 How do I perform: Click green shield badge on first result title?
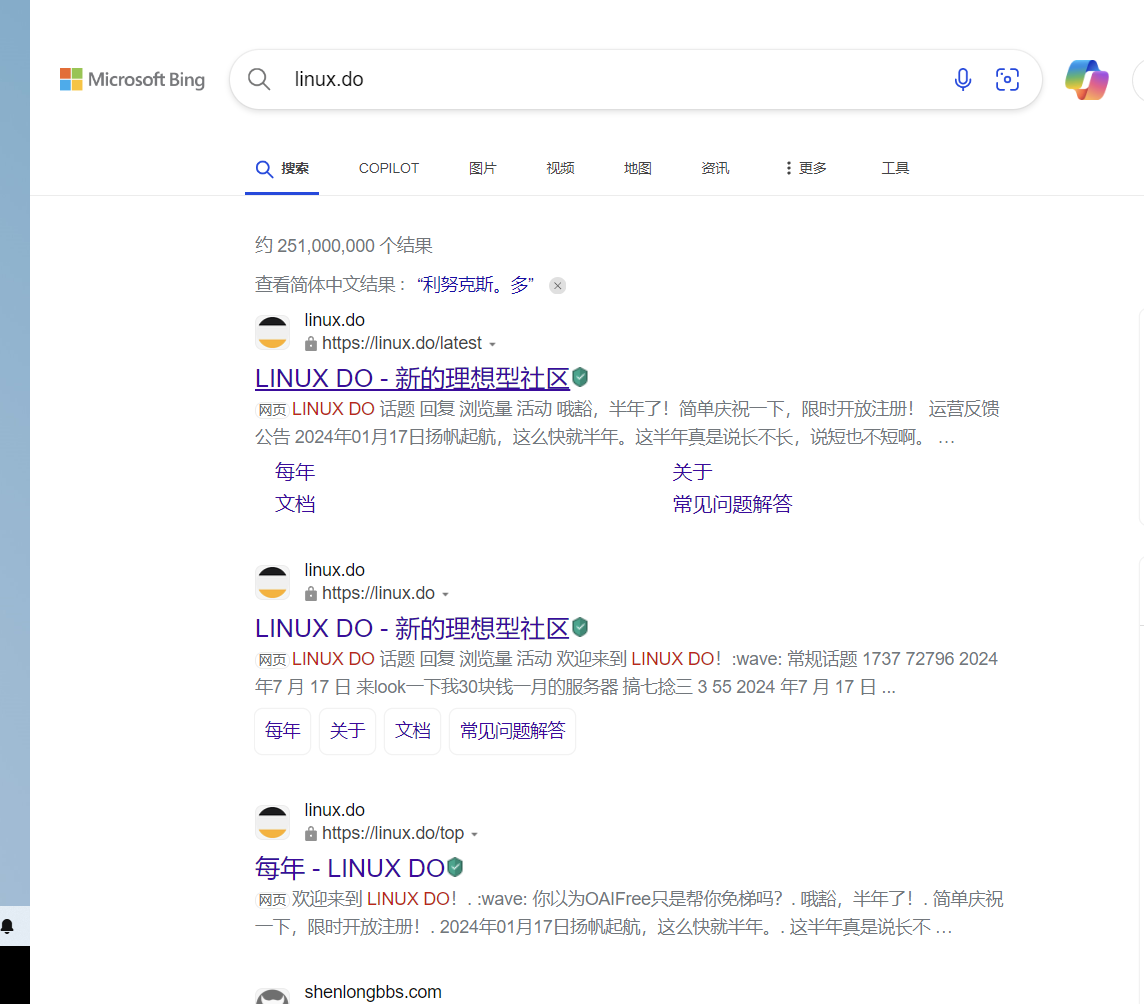(x=580, y=377)
